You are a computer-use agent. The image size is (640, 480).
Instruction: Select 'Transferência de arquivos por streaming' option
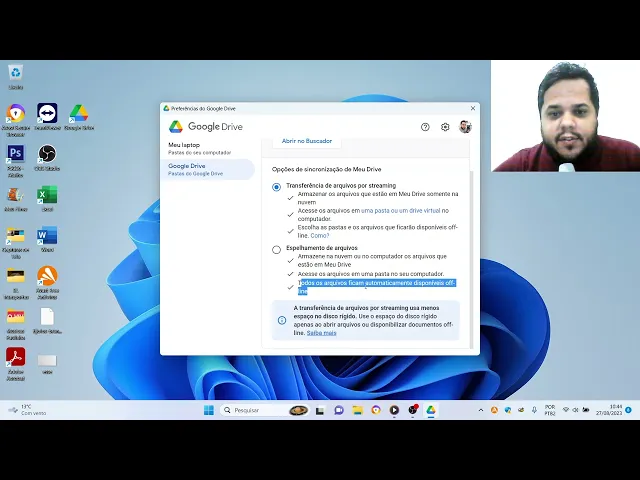[x=276, y=187]
